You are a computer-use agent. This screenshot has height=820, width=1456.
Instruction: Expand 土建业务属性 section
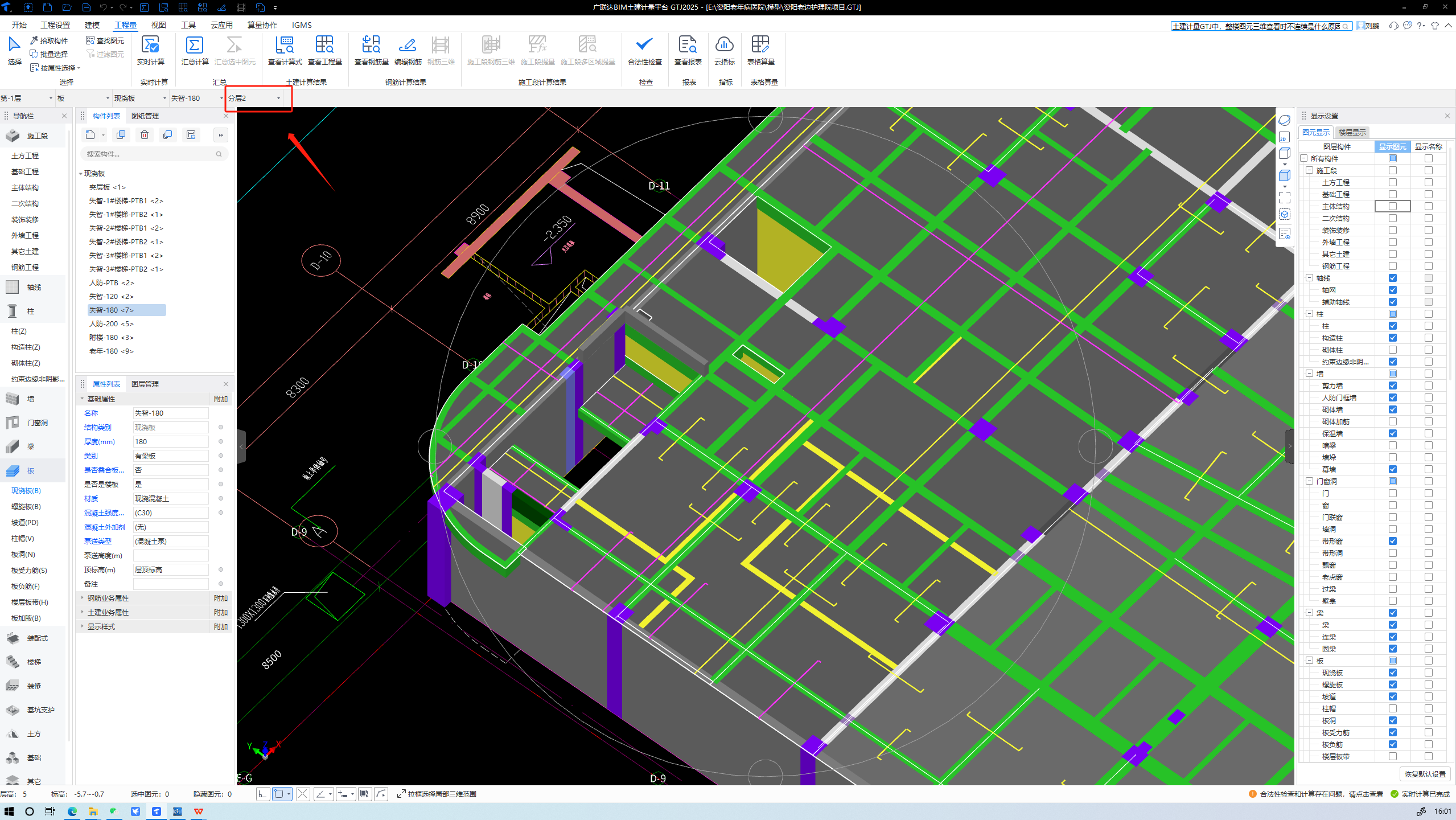pos(83,612)
